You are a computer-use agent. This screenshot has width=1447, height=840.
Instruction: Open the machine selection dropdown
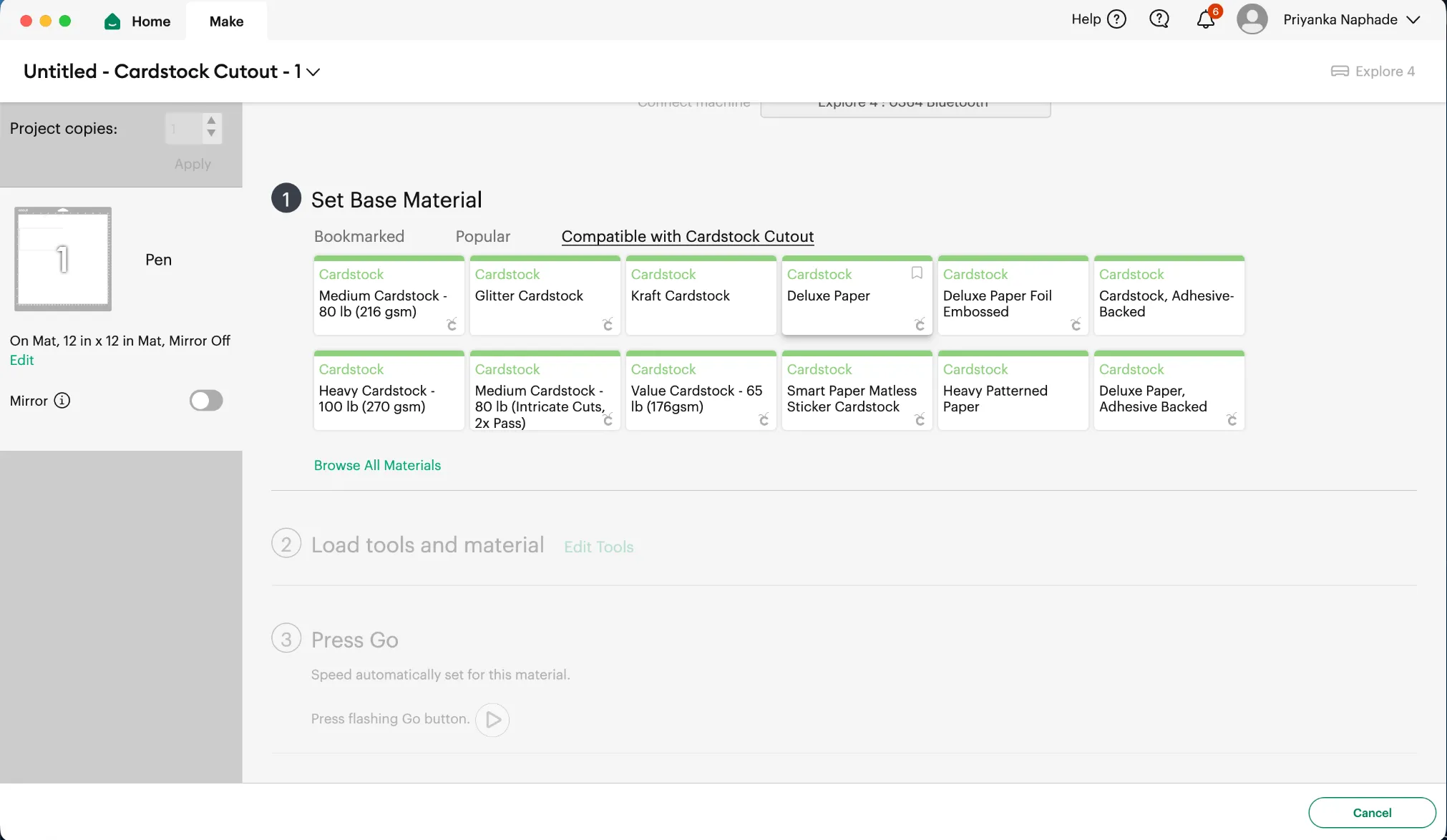(x=905, y=109)
